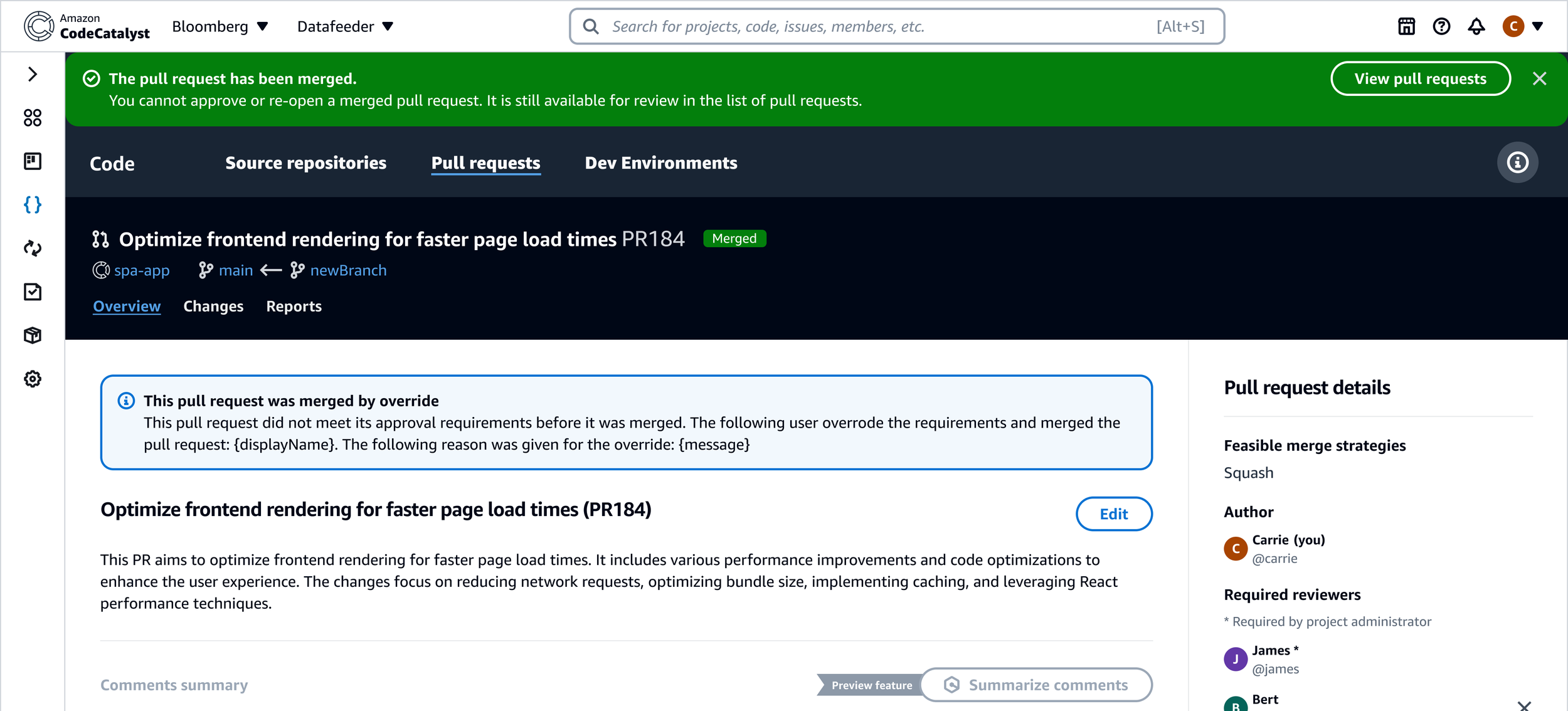Open the info panel circle icon
The width and height of the screenshot is (1568, 711).
(x=1517, y=163)
